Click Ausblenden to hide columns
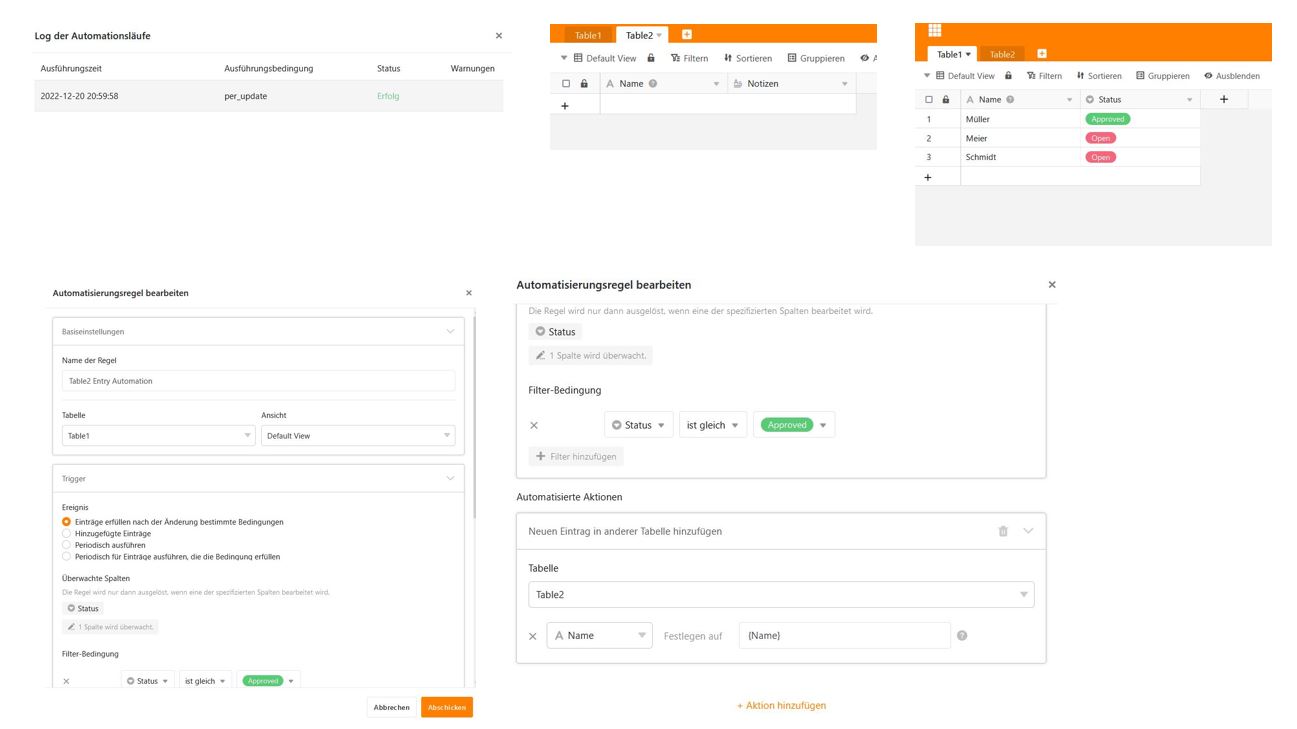 coord(1231,76)
